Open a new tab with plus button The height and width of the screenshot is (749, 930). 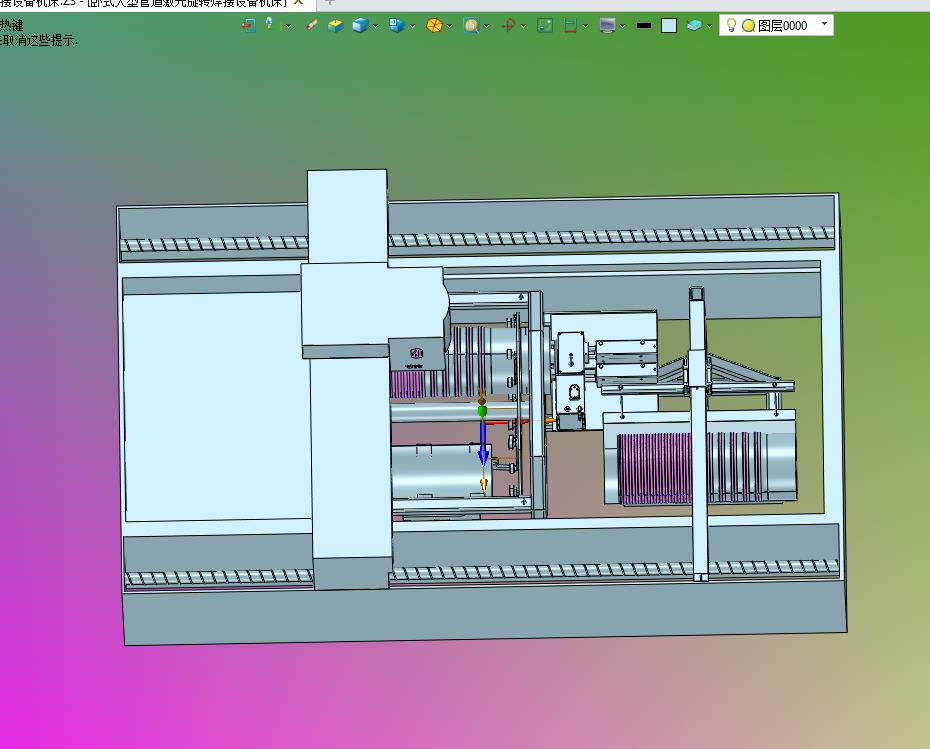coord(330,2)
